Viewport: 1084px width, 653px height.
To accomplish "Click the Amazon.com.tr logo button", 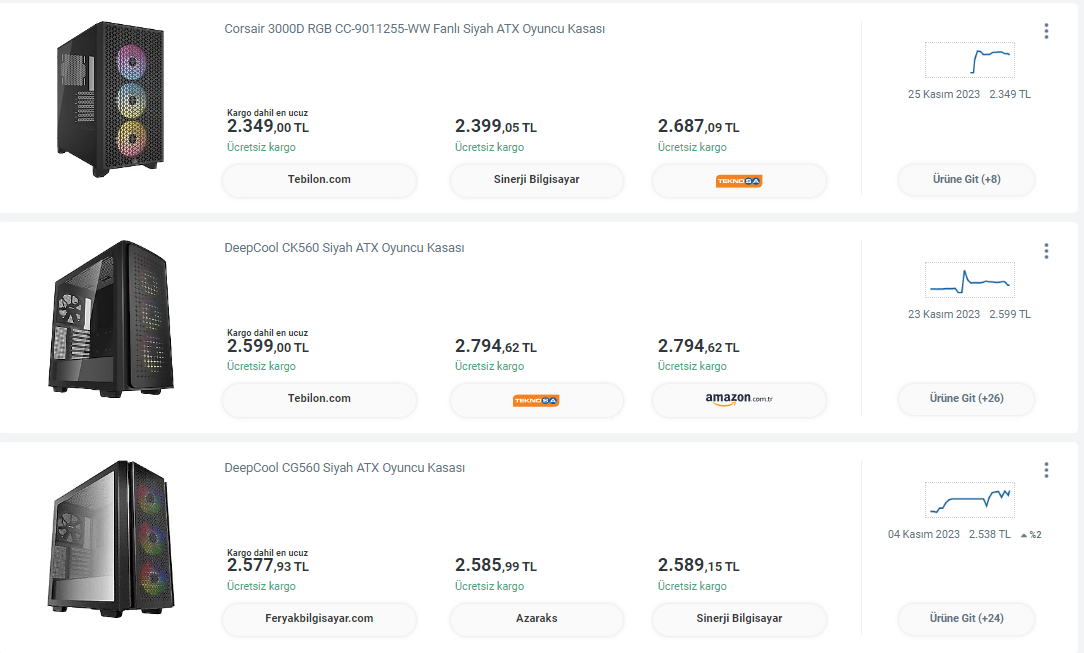I will click(x=739, y=399).
